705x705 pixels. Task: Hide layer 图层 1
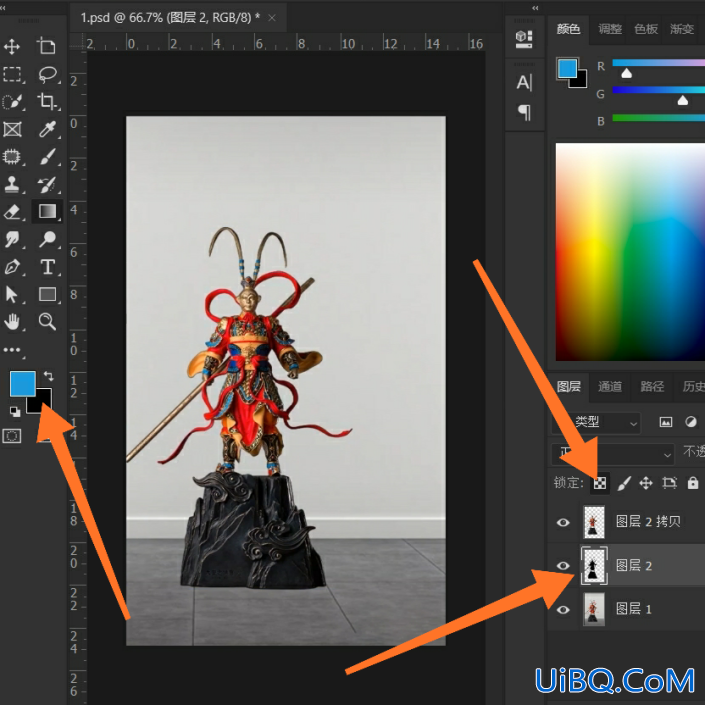[x=563, y=610]
